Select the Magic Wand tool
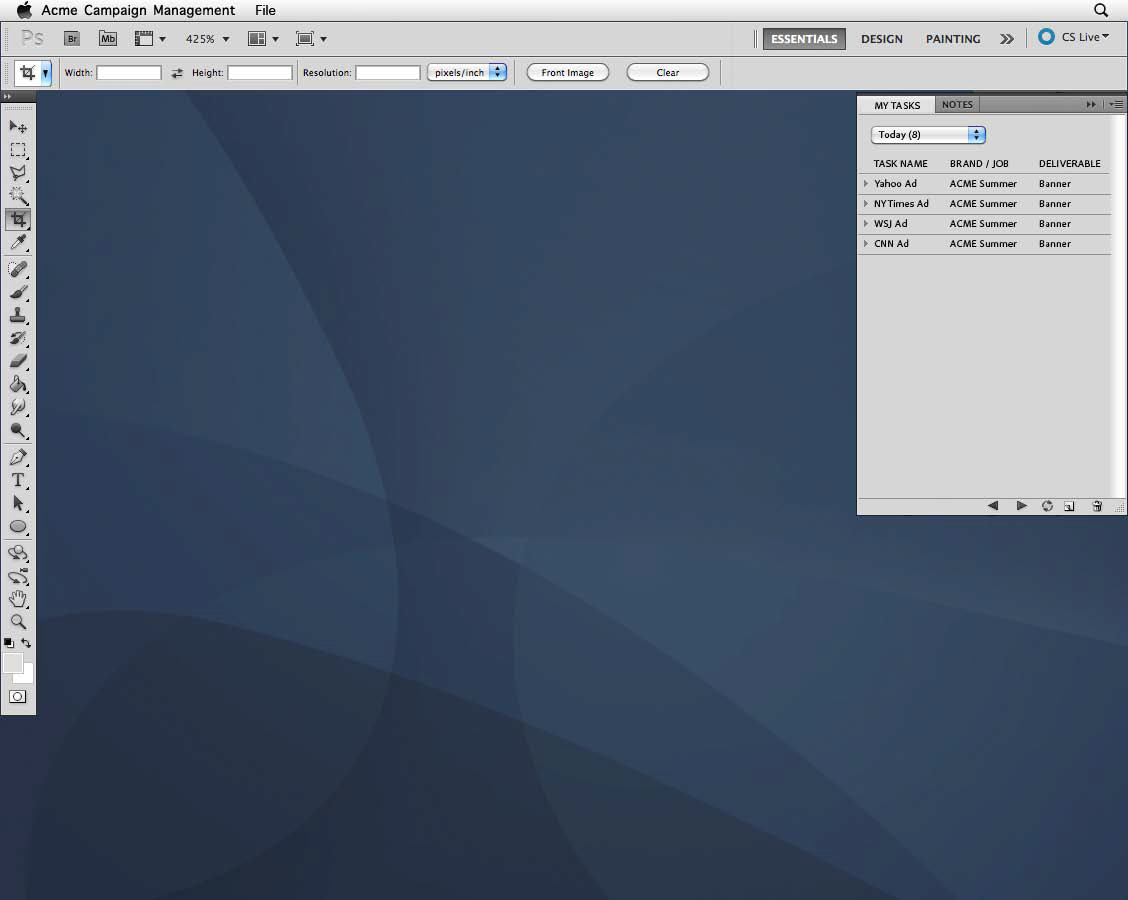This screenshot has height=900, width=1128. pos(18,196)
